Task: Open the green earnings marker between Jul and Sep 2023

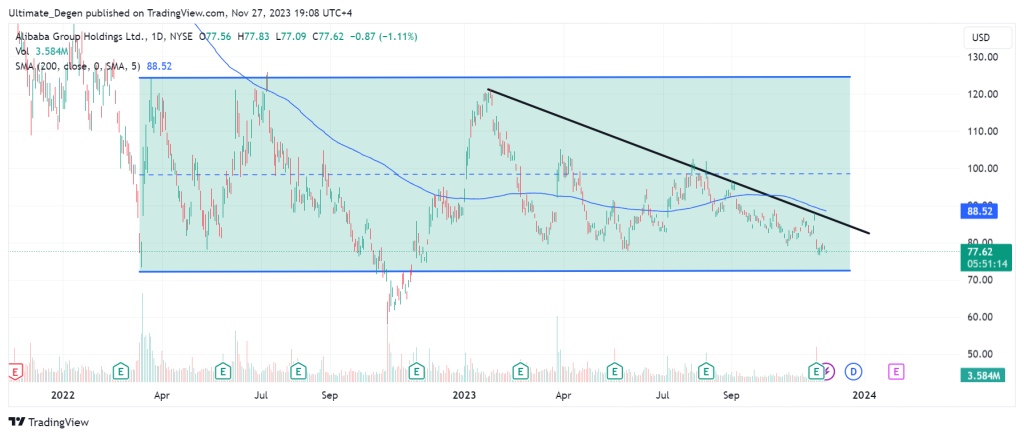Action: click(706, 371)
